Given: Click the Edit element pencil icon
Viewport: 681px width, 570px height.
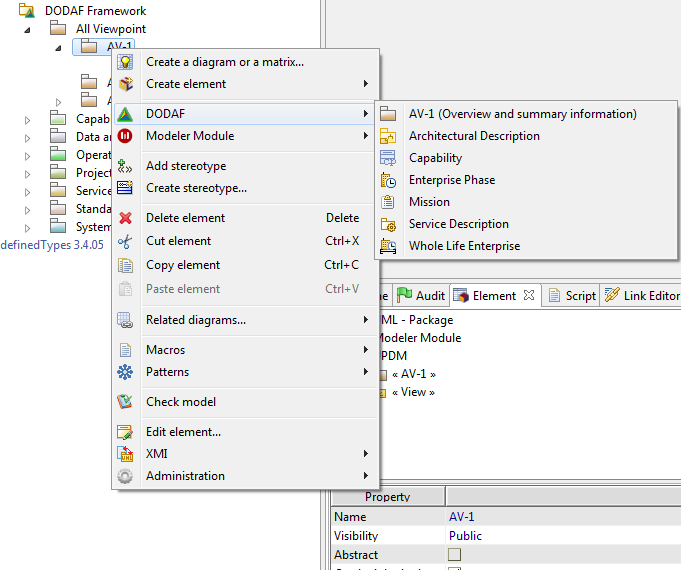Looking at the screenshot, I should coord(125,432).
